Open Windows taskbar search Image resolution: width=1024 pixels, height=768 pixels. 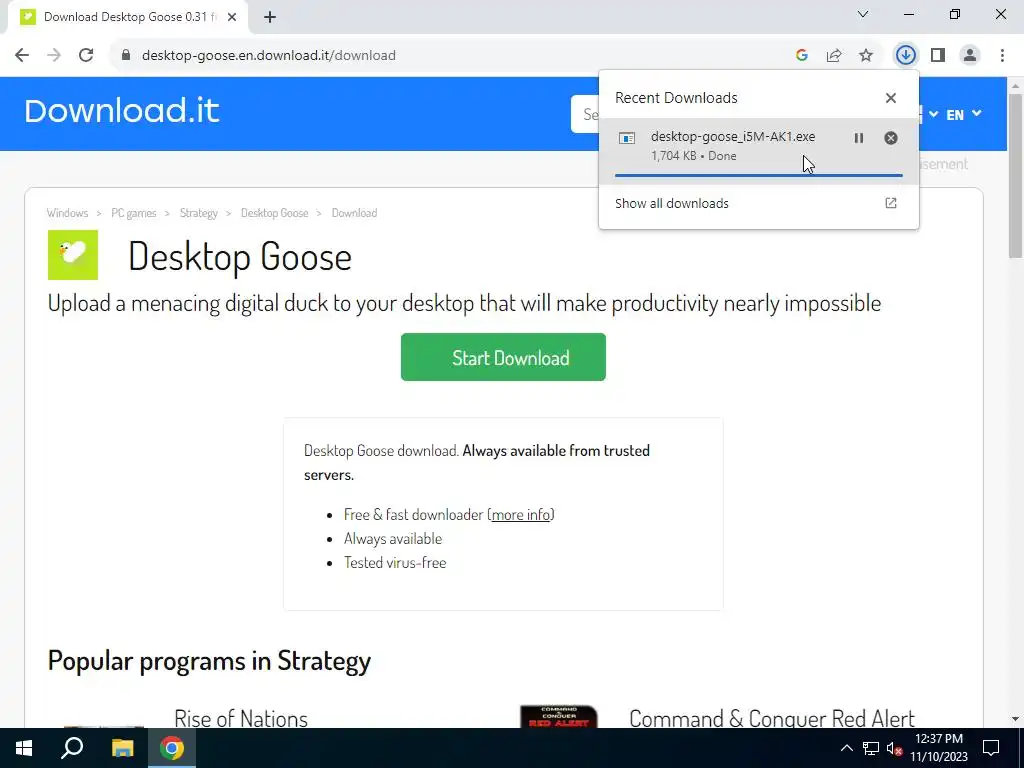tap(72, 748)
